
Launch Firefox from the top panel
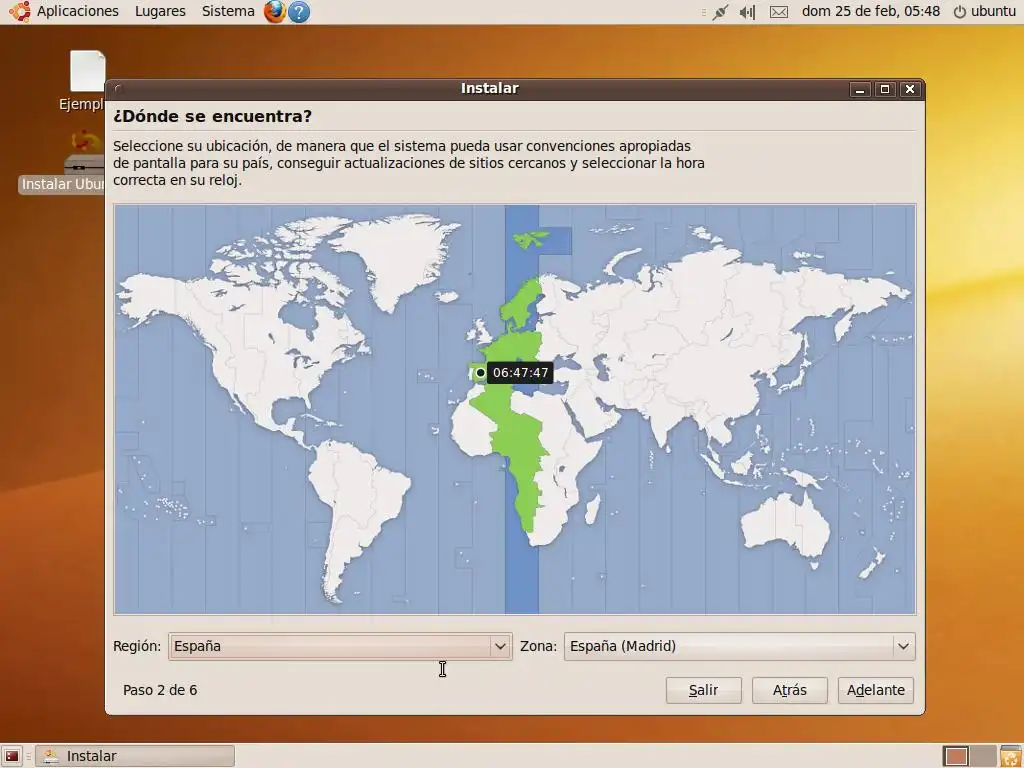[x=275, y=11]
